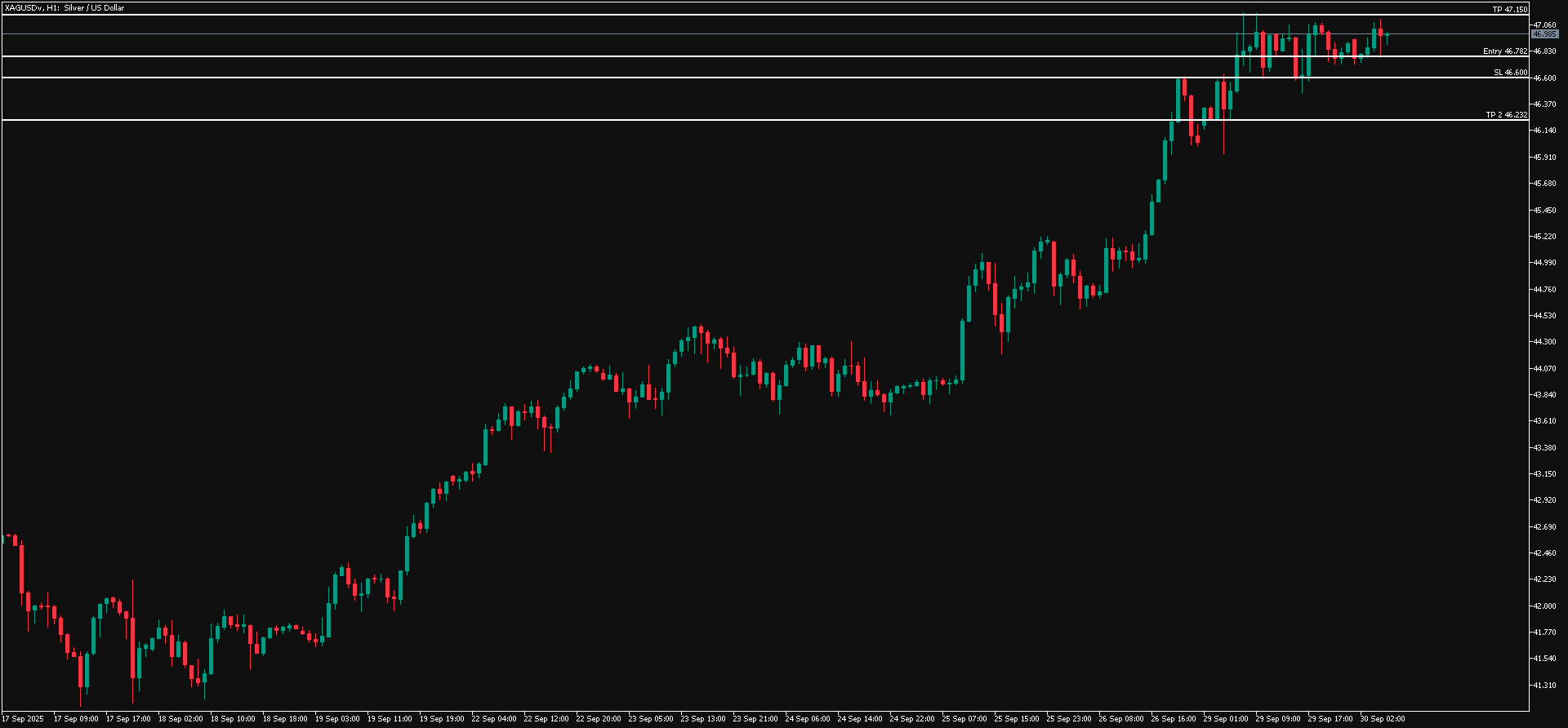
Task: Click 47.060 on the price scale
Action: coord(1544,25)
